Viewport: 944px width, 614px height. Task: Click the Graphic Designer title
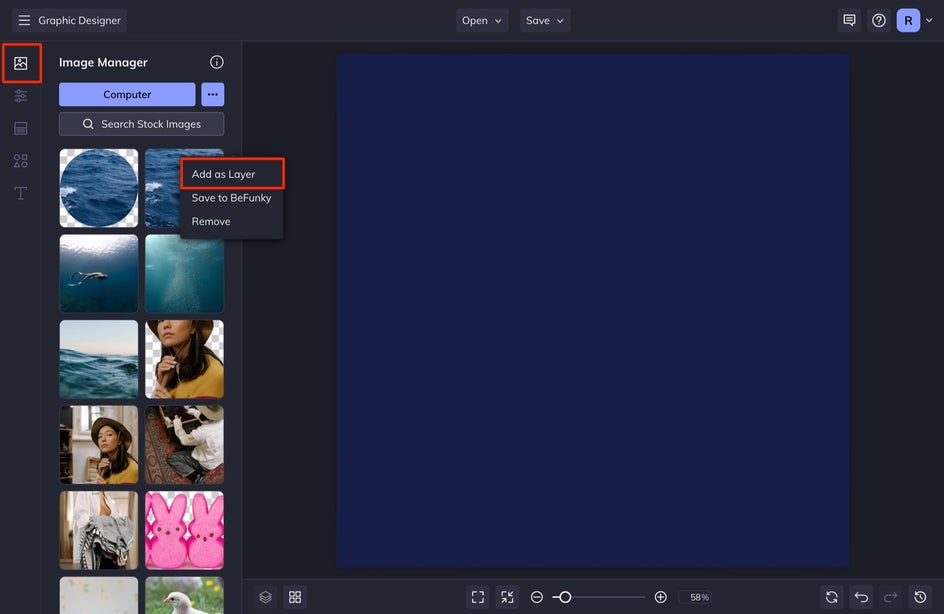79,20
